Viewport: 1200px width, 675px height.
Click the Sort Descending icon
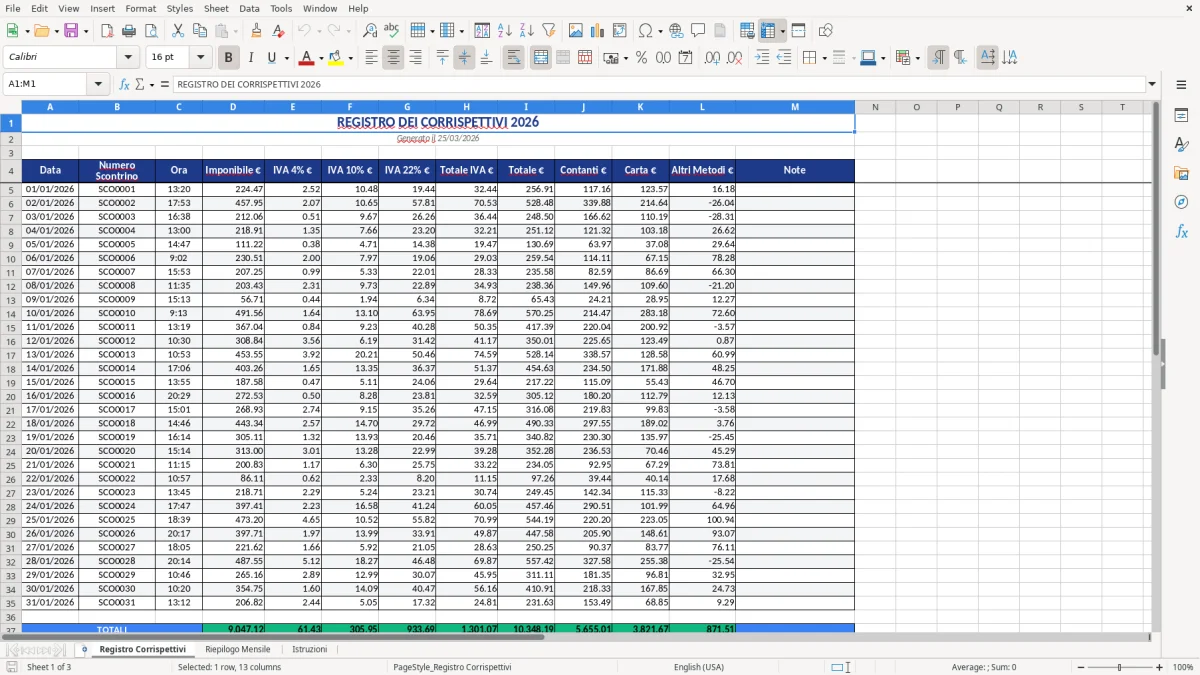527,31
